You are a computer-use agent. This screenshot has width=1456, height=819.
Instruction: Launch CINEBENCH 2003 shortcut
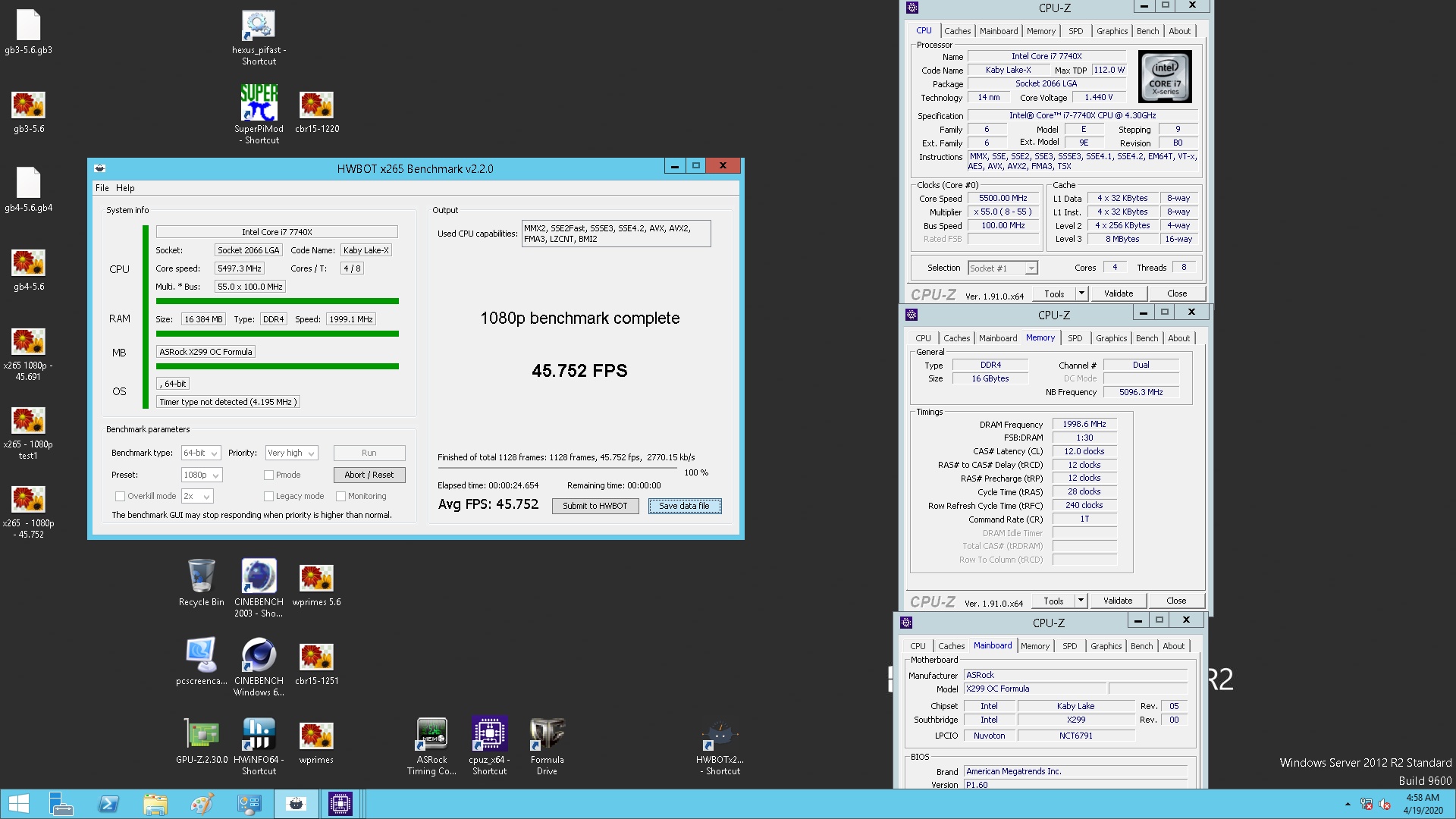point(259,588)
